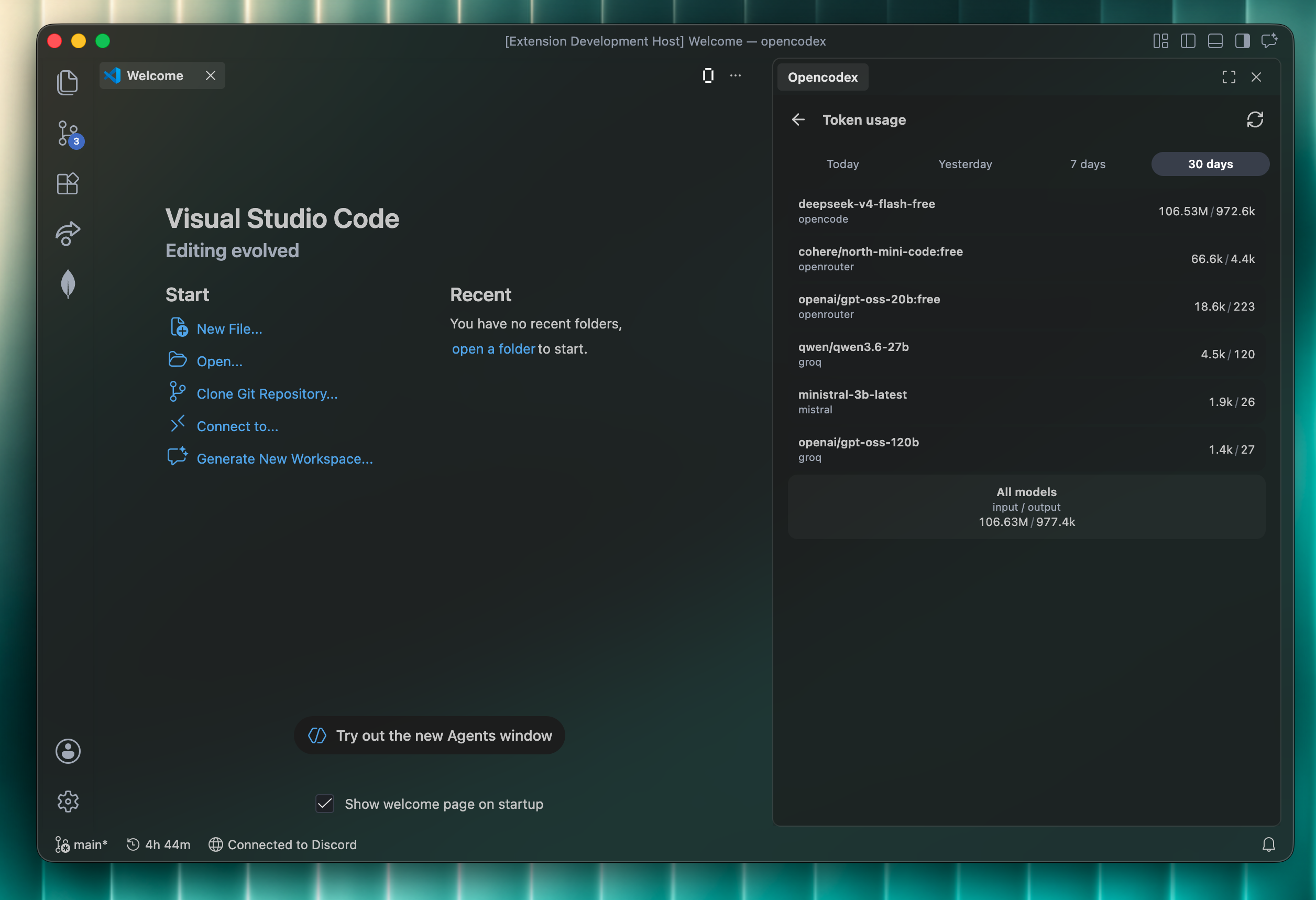
Task: Toggle the bottom Panel from title bar
Action: coord(1215,41)
